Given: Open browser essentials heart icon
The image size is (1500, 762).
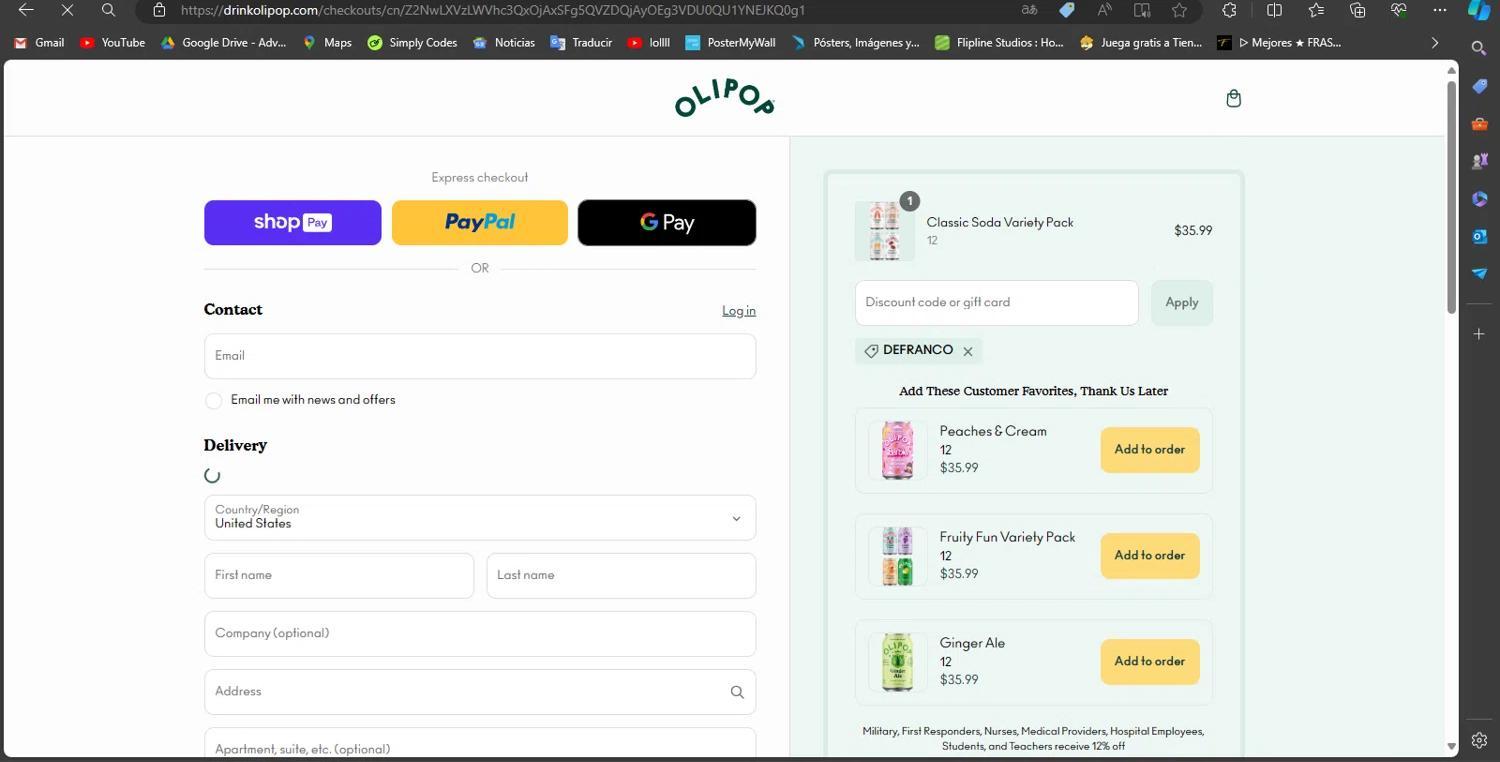Looking at the screenshot, I should [1398, 10].
